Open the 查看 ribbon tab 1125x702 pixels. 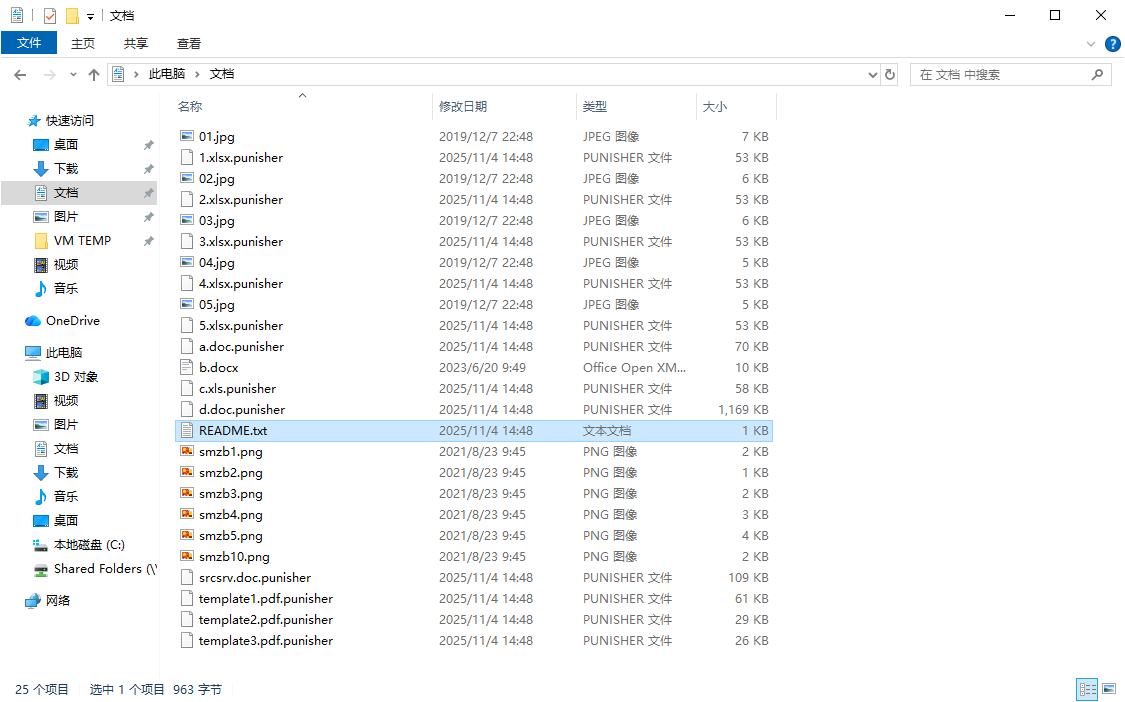(x=189, y=43)
